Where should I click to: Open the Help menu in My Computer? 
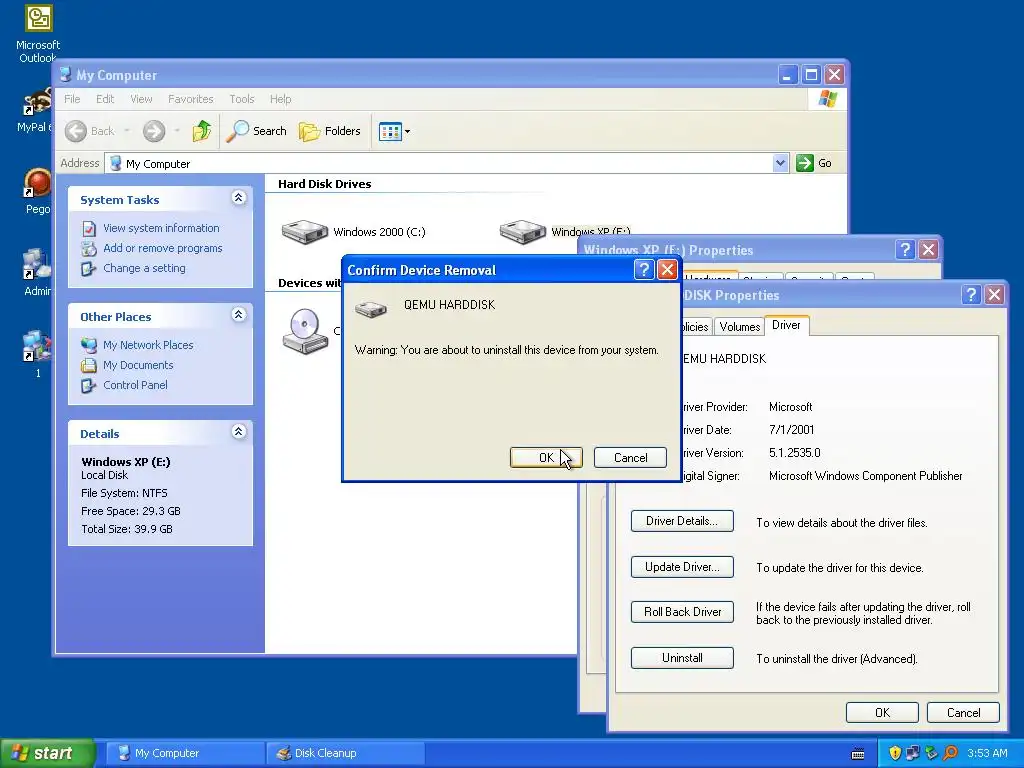click(280, 99)
